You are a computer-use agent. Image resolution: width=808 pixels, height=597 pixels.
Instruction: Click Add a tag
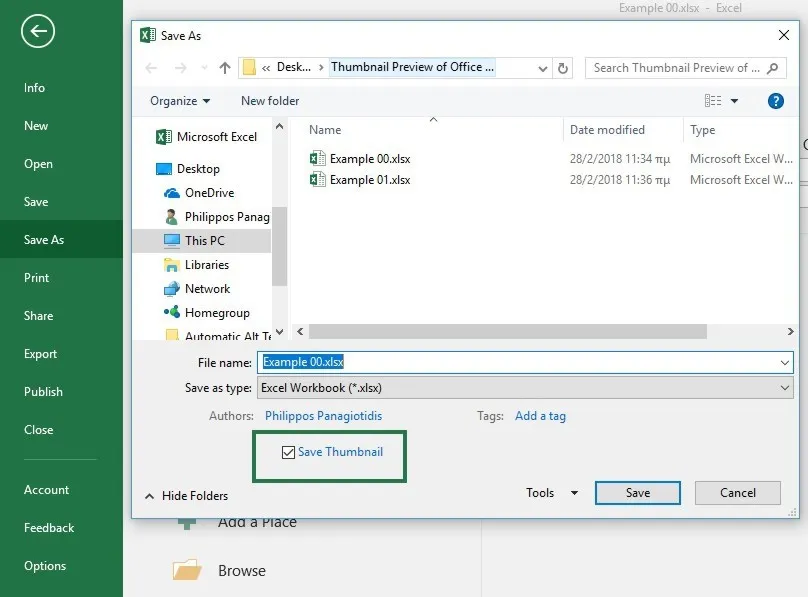(x=540, y=416)
